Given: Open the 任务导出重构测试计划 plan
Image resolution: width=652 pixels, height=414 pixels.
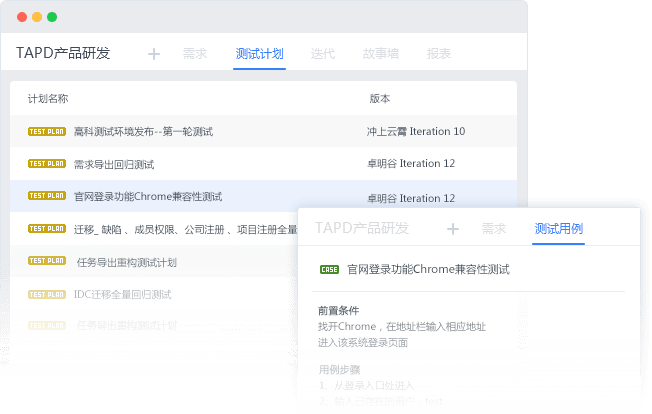Looking at the screenshot, I should [x=127, y=262].
